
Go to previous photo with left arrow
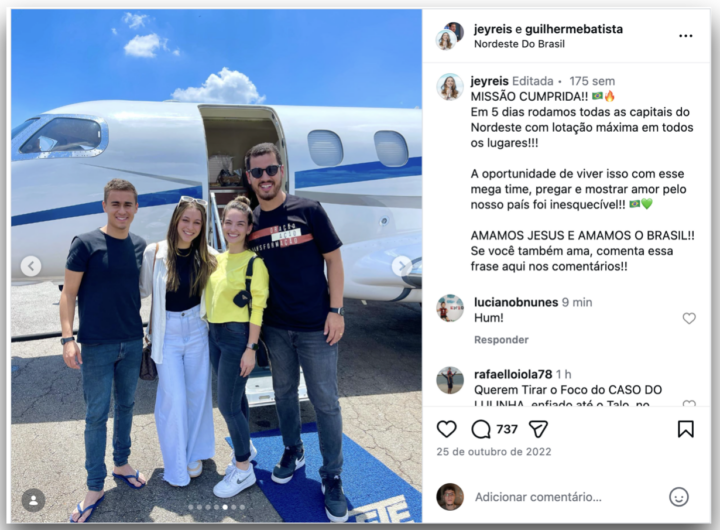point(31,265)
